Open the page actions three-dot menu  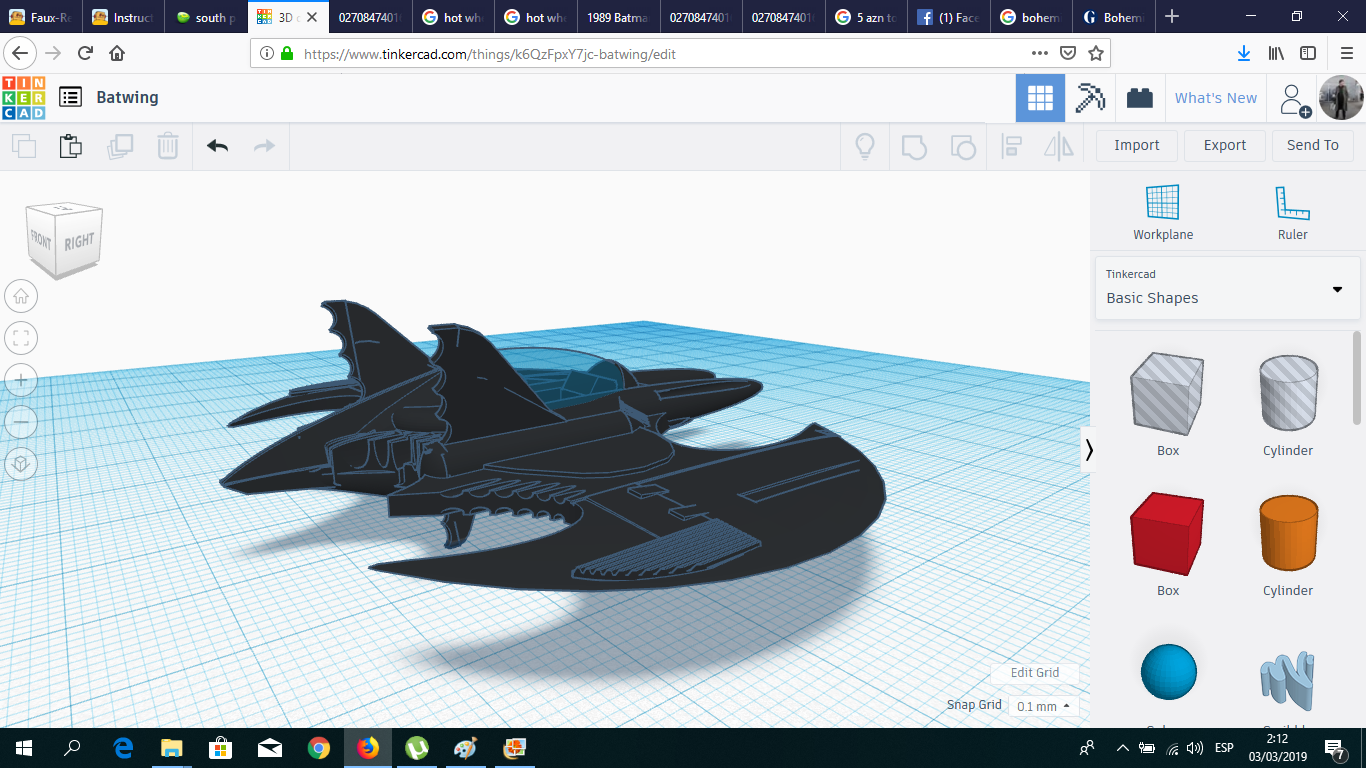(1040, 54)
